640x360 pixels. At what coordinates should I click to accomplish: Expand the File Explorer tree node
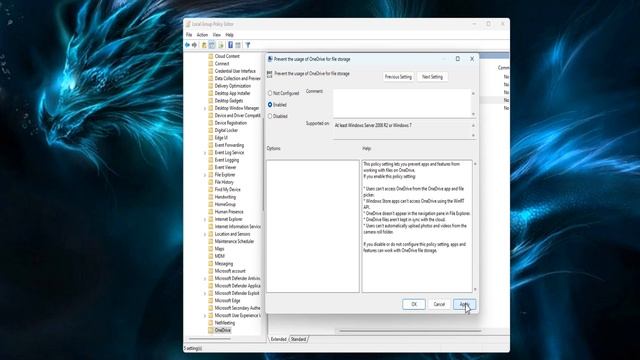click(205, 175)
